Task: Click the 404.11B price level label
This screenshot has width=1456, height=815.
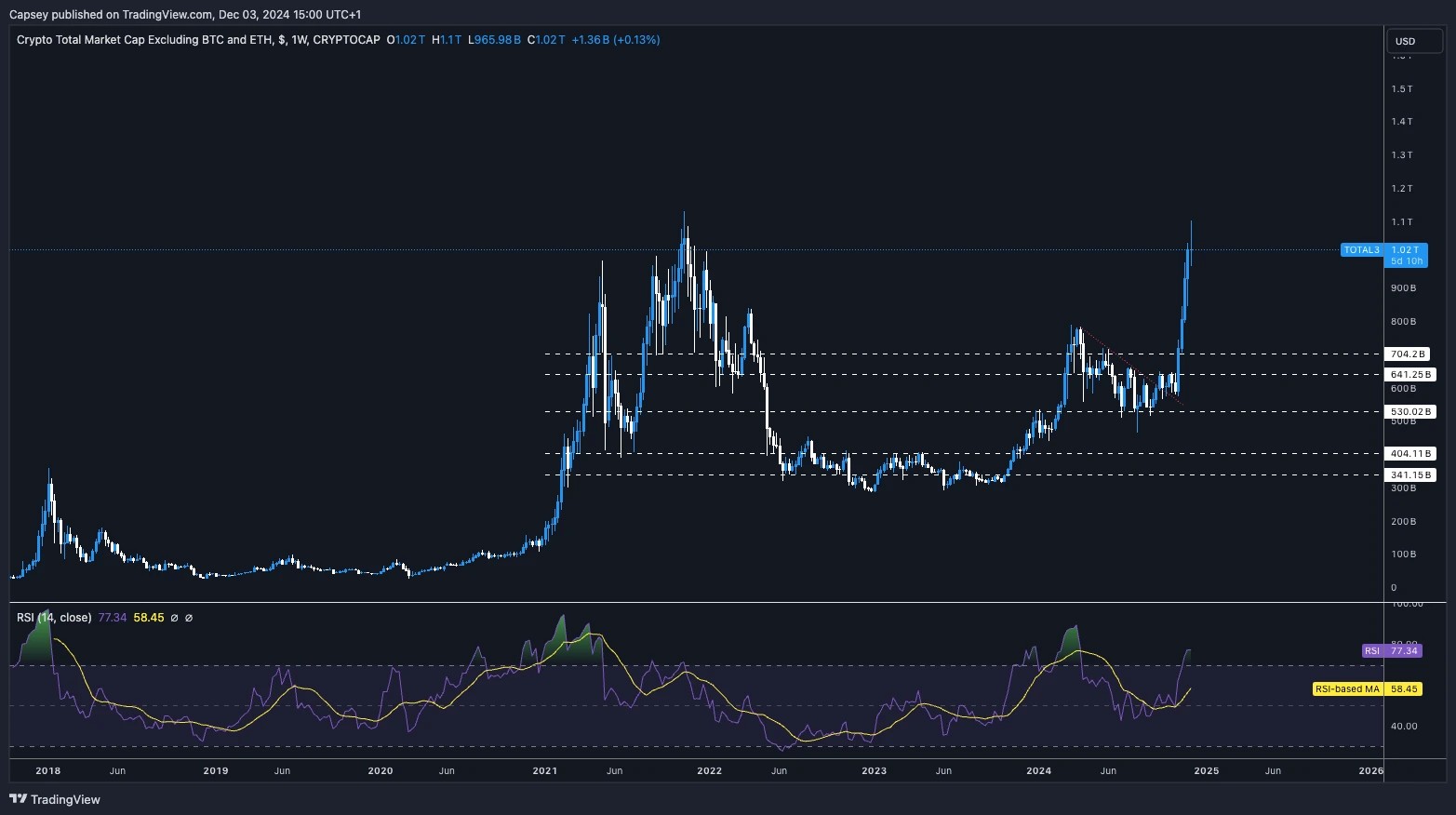Action: tap(1410, 453)
